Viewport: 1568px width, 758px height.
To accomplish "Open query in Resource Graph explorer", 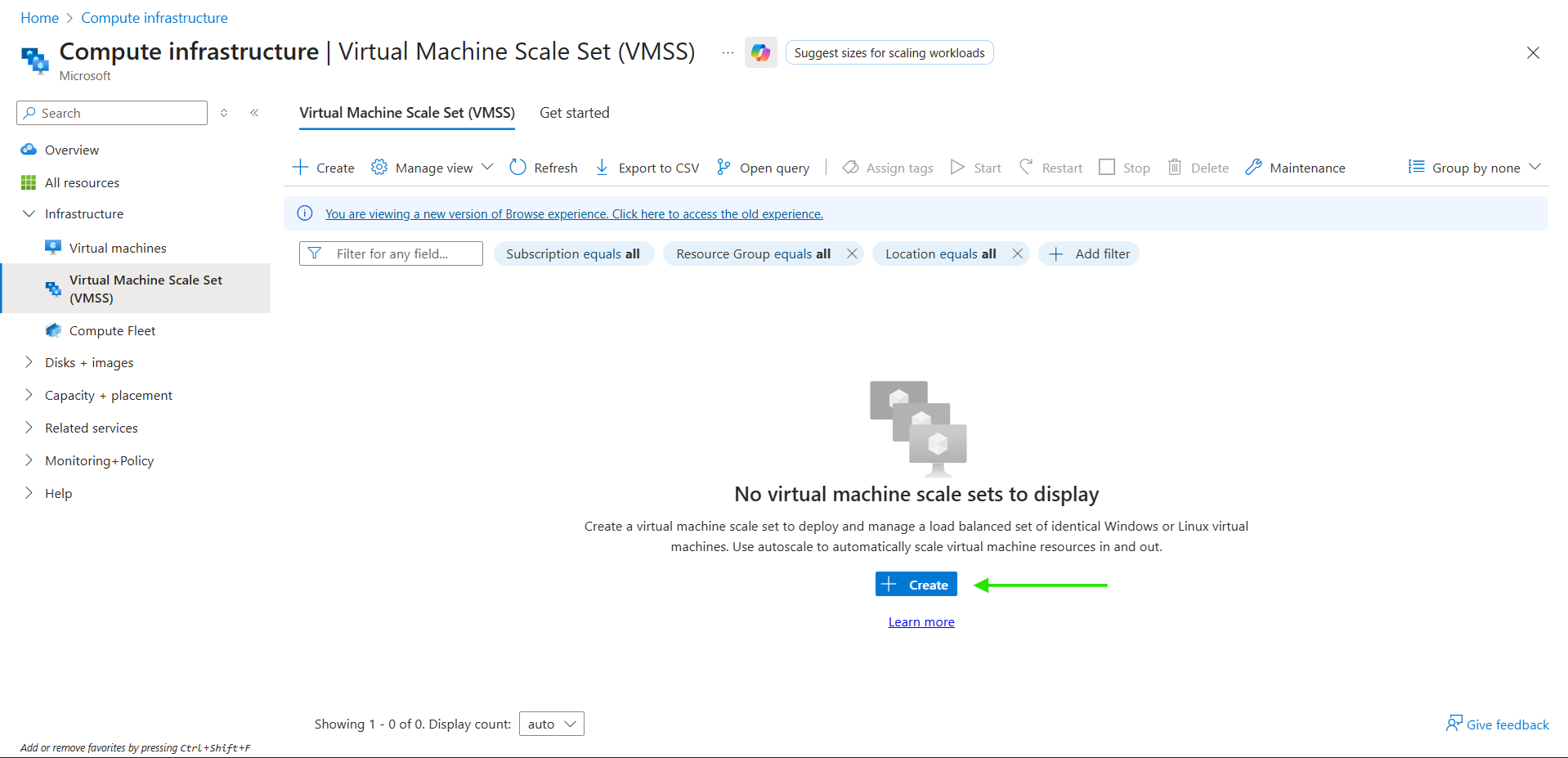I will [x=764, y=168].
